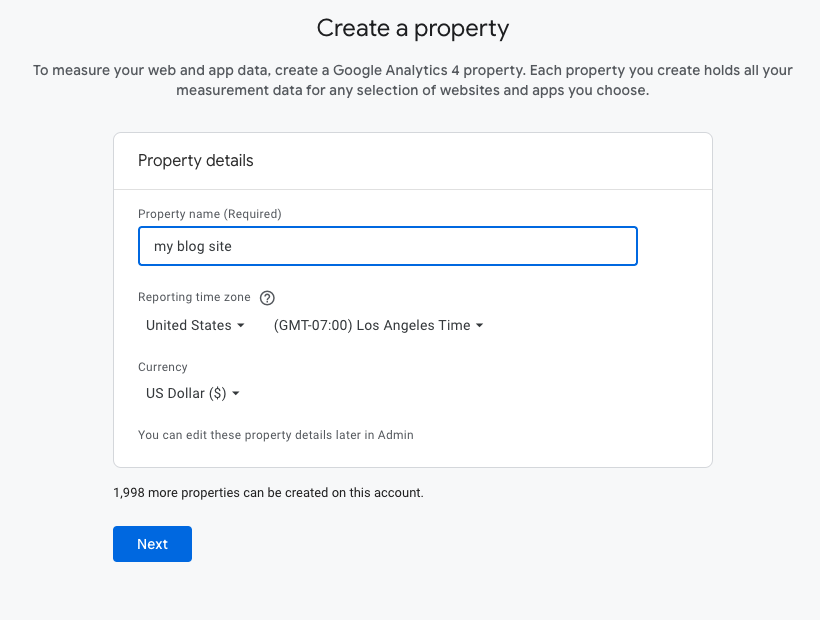Click the 'Reporting time zone' label
820x620 pixels.
[x=194, y=297]
